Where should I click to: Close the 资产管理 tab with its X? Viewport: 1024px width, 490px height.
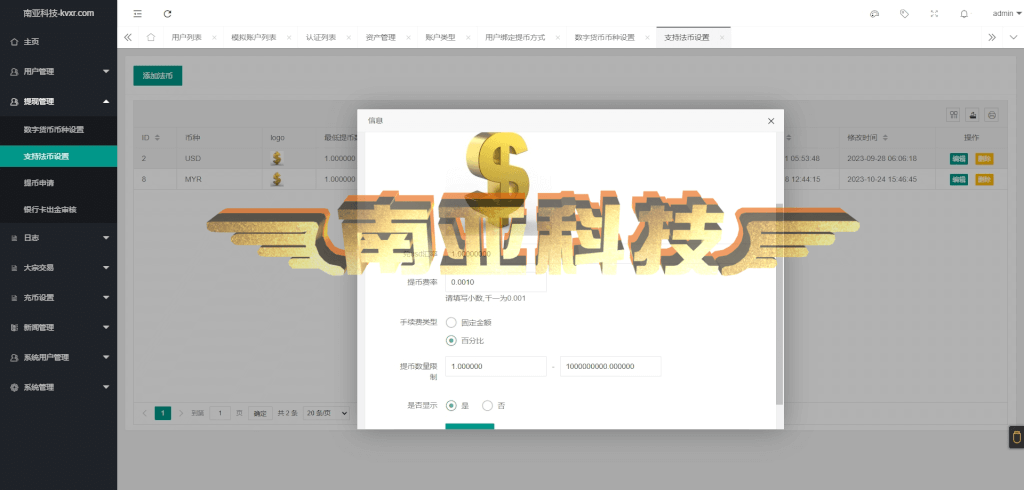[x=408, y=38]
